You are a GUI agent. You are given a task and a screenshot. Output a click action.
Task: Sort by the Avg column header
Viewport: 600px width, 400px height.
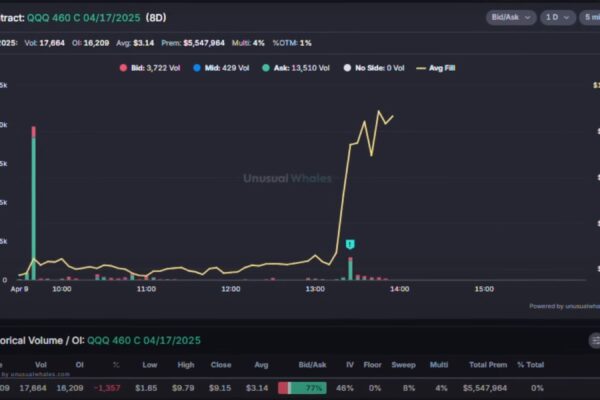(261, 365)
